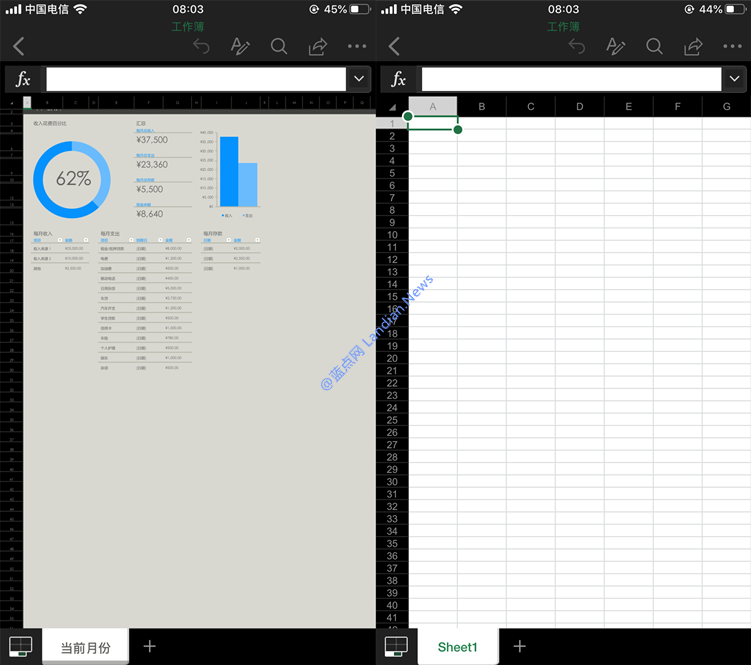Tap the fx function icon in right workbook

click(398, 79)
